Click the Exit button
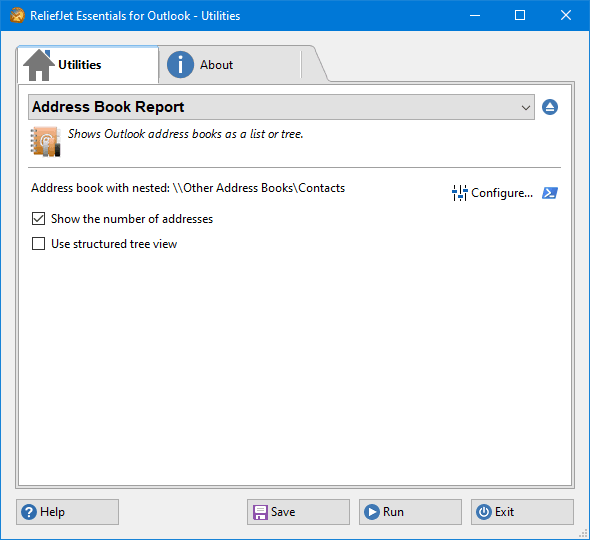This screenshot has height=540, width=590. 522,512
